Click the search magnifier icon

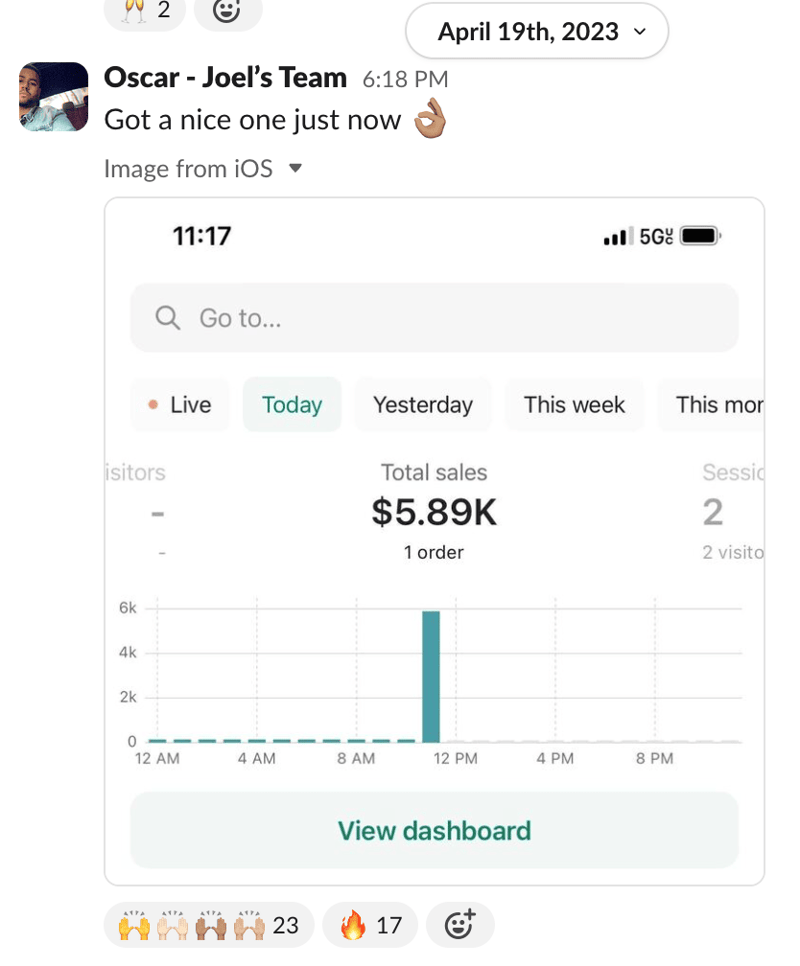168,318
